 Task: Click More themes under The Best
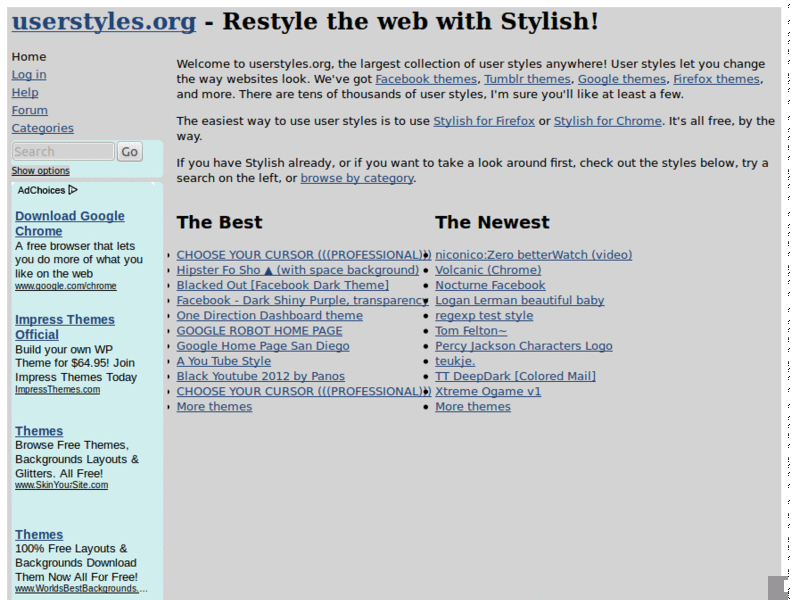click(x=214, y=407)
